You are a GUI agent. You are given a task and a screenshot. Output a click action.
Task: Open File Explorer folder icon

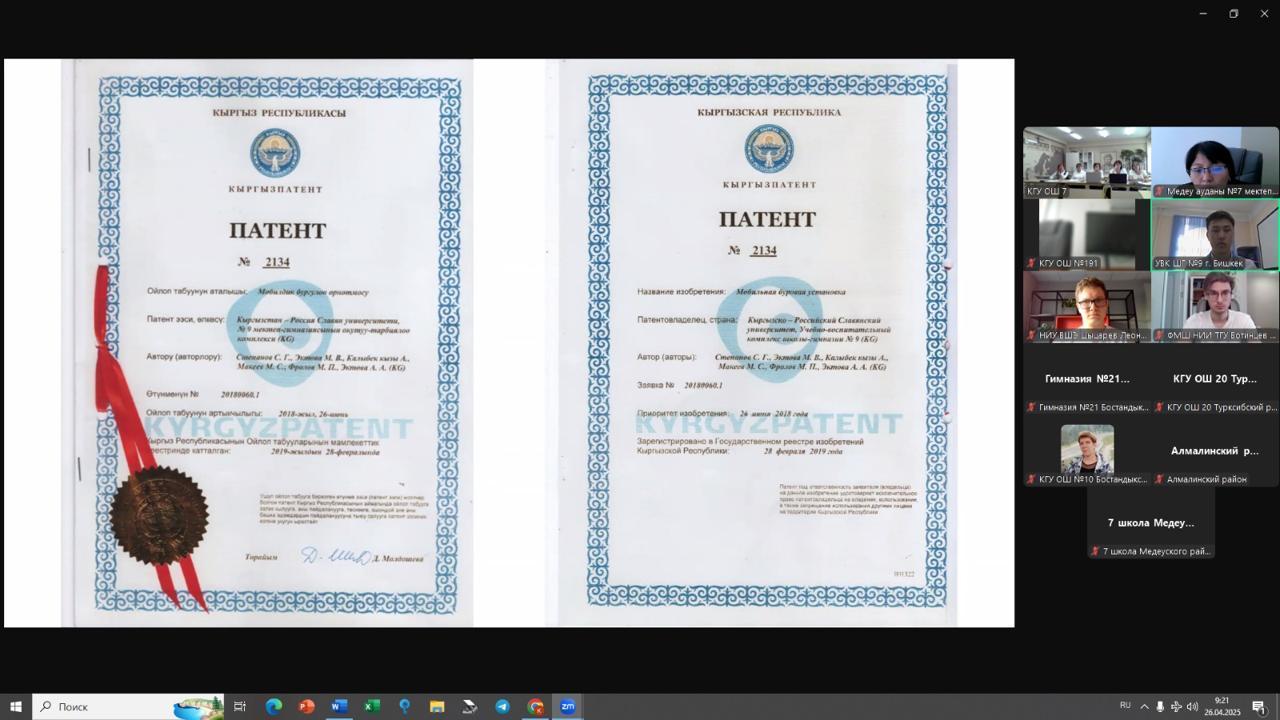[437, 706]
